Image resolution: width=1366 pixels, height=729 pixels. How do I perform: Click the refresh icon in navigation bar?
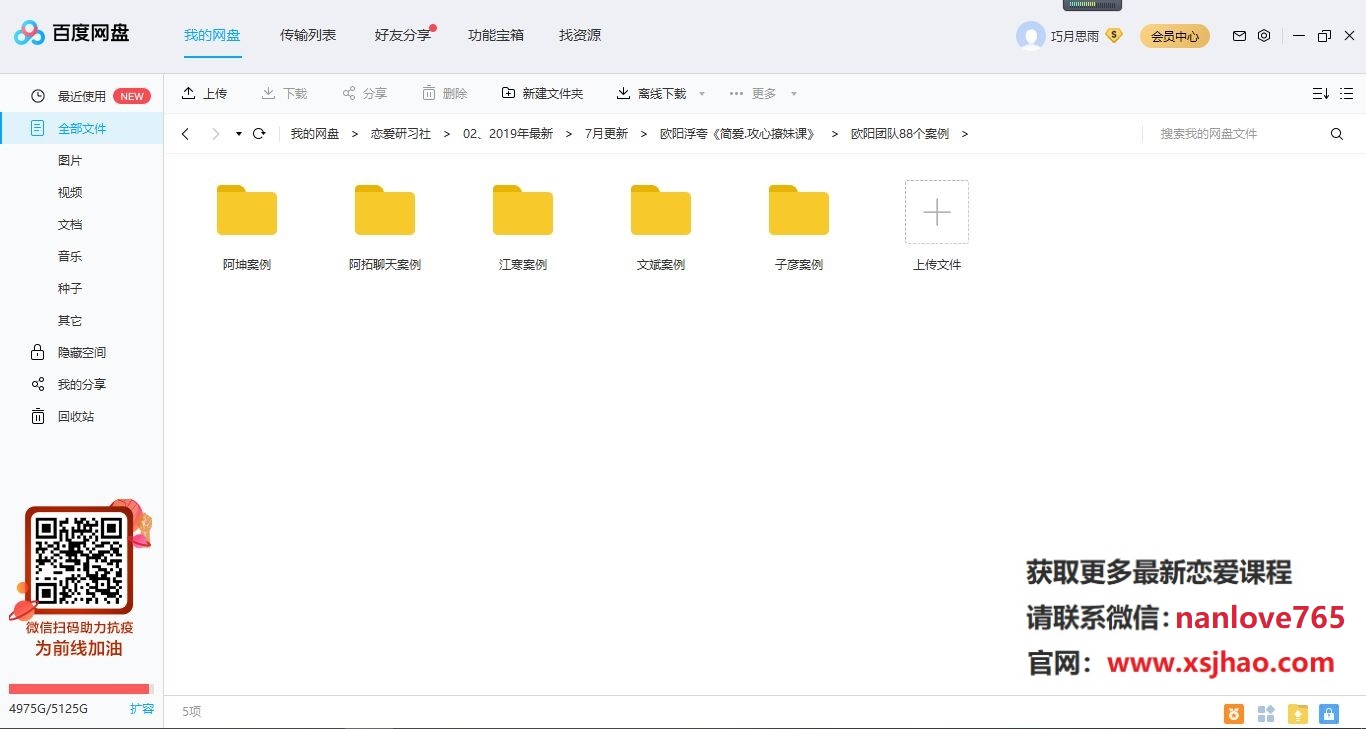tap(259, 134)
